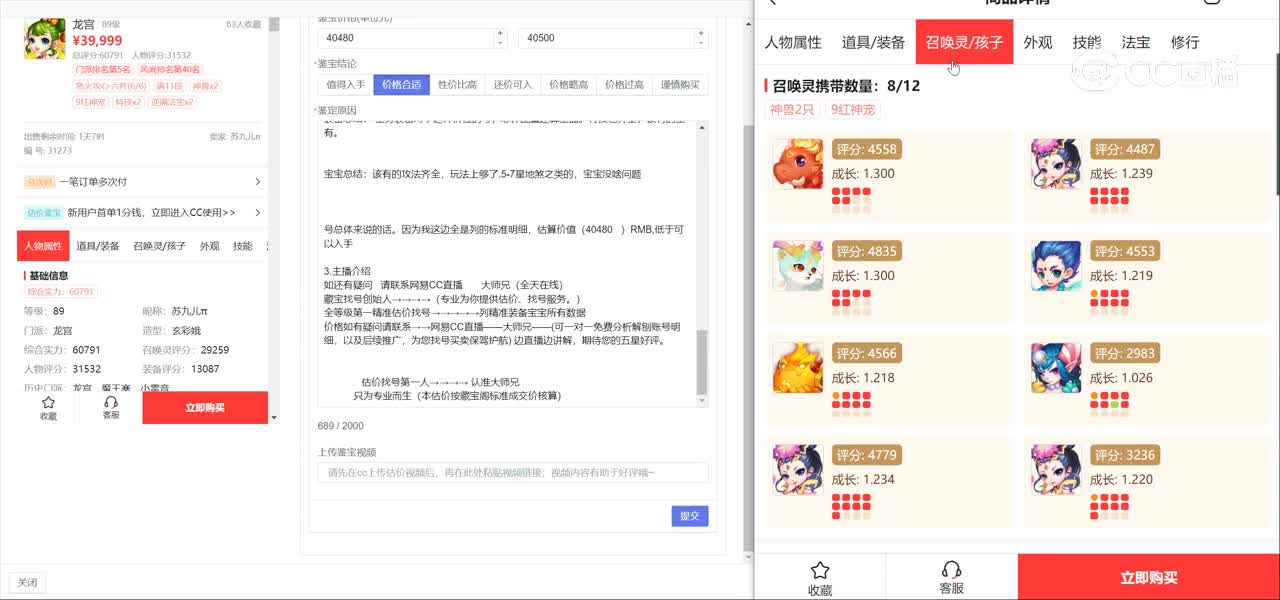
Task: Select 道具/装备 tab in left panel
Action: pos(98,246)
